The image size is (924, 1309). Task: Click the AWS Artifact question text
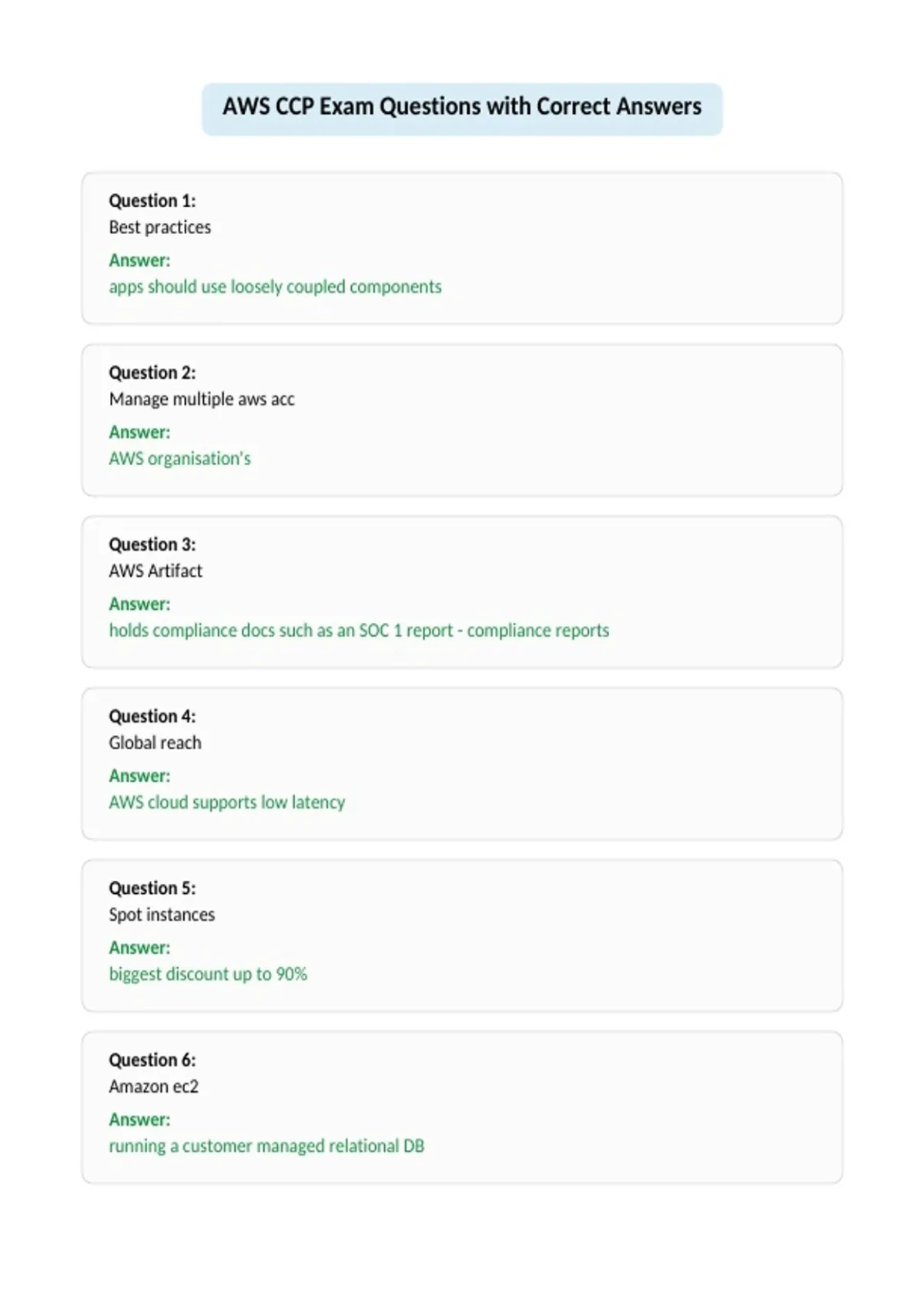tap(156, 571)
